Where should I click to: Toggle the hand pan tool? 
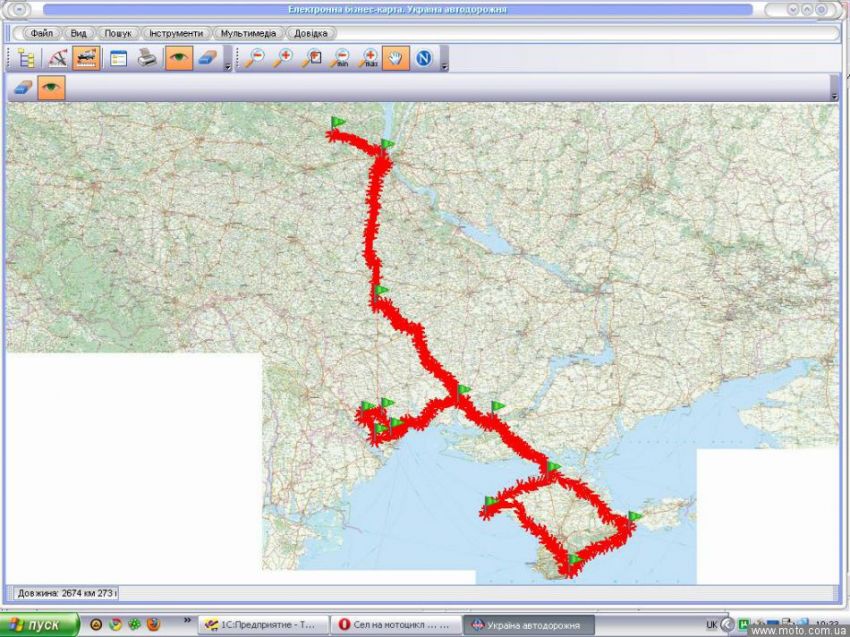(x=395, y=58)
